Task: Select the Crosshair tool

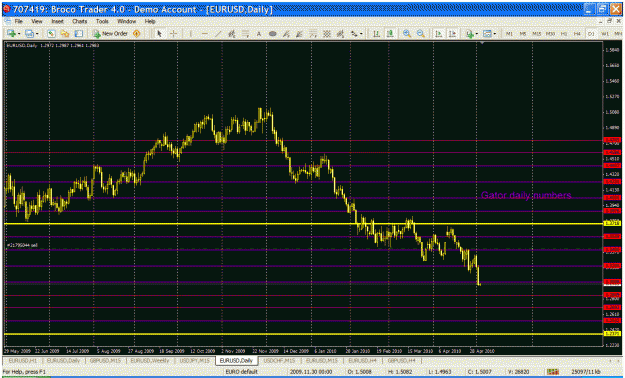Action: pos(173,34)
